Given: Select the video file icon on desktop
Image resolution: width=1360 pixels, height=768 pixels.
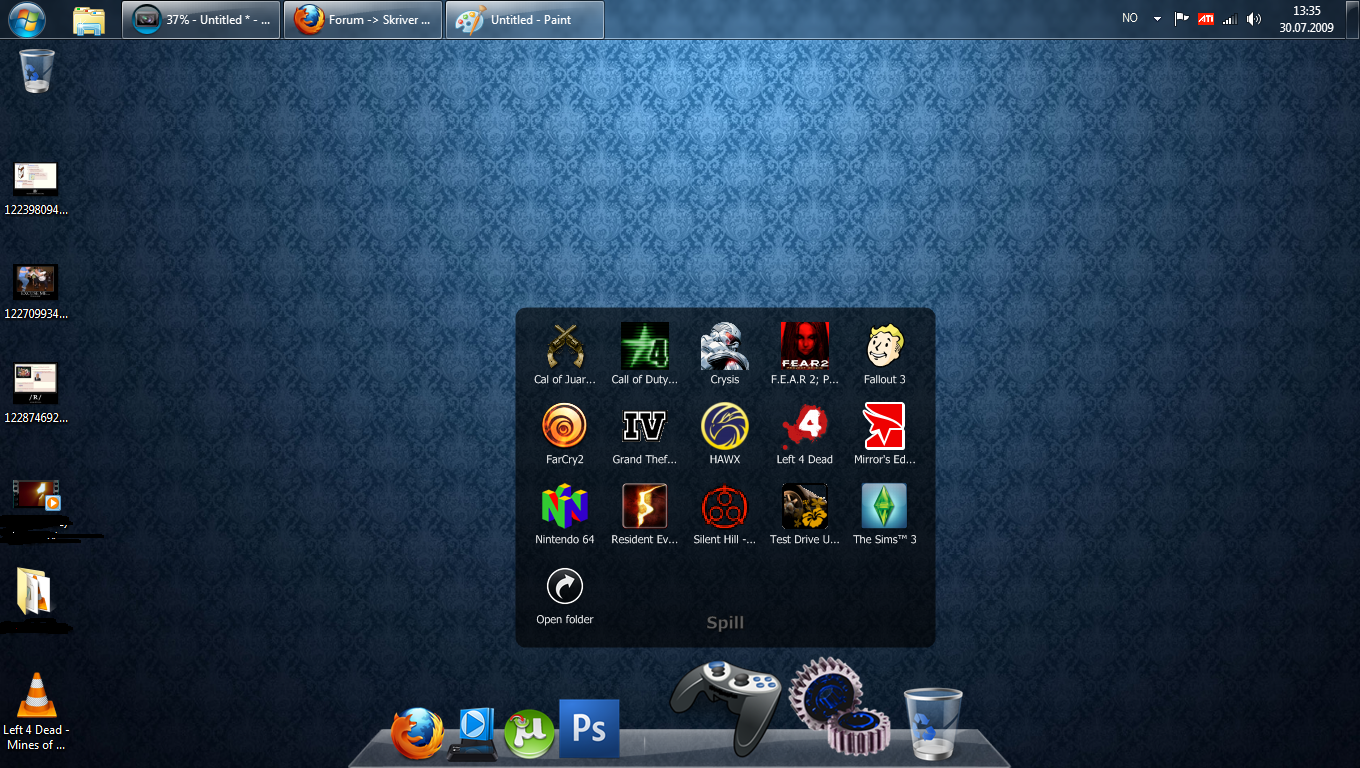Looking at the screenshot, I should click(x=36, y=495).
